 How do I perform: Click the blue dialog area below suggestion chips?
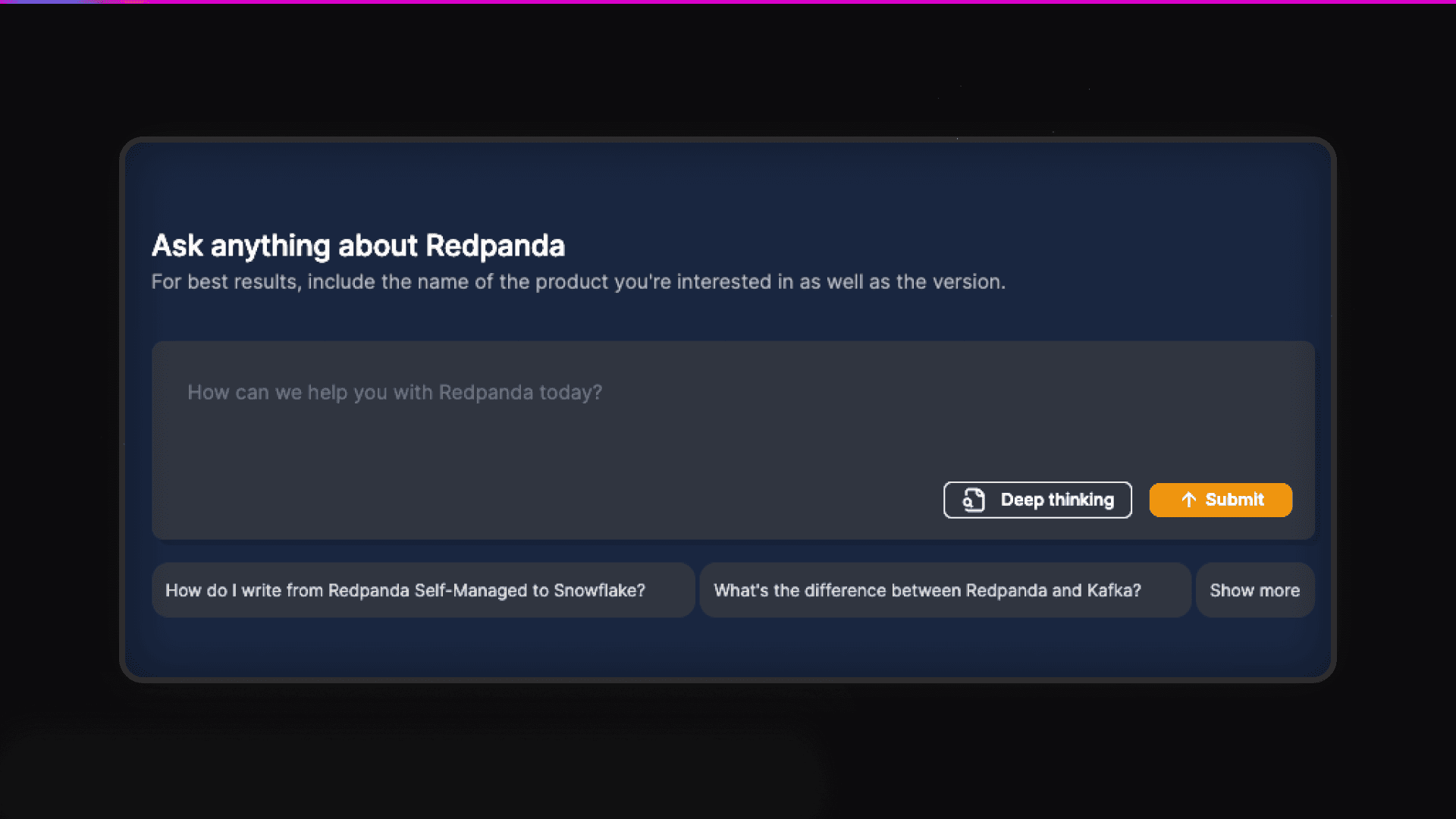click(x=728, y=646)
